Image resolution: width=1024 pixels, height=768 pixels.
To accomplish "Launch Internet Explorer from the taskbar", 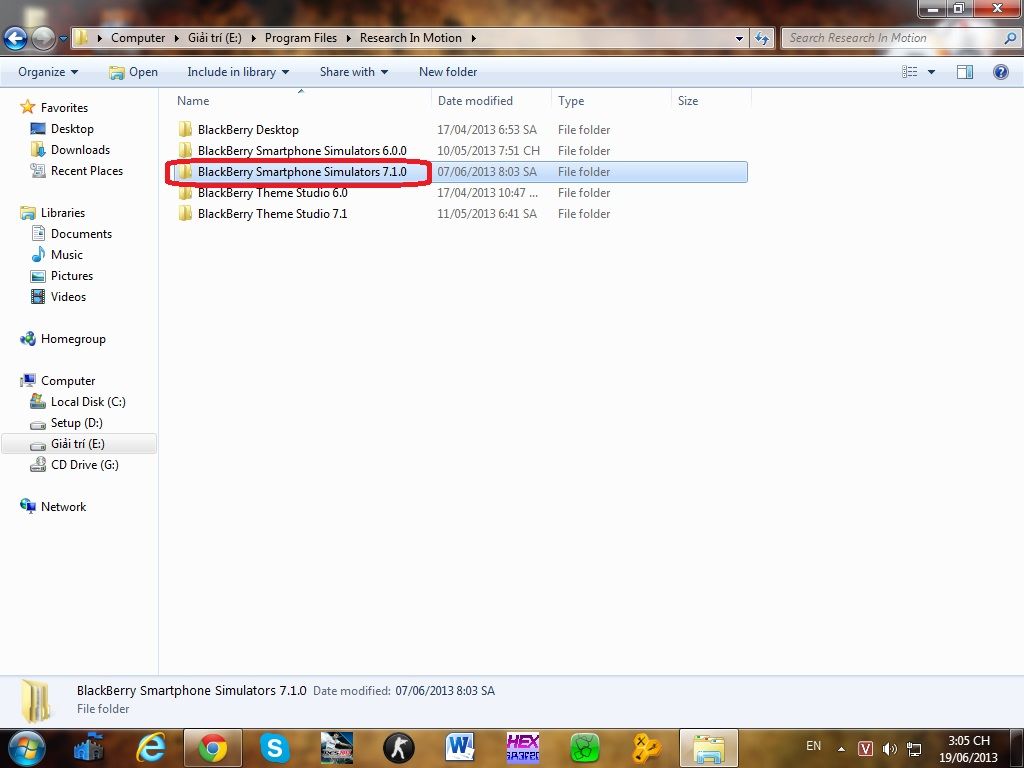I will (151, 748).
